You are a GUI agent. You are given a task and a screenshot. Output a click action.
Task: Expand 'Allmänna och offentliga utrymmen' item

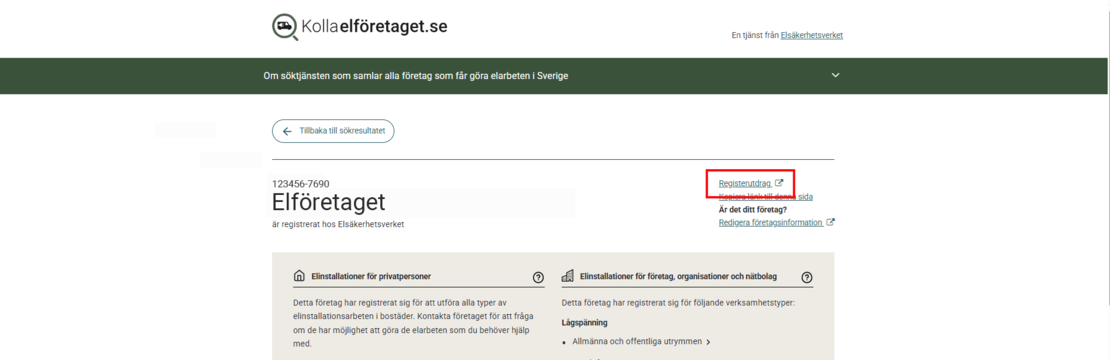pos(641,342)
